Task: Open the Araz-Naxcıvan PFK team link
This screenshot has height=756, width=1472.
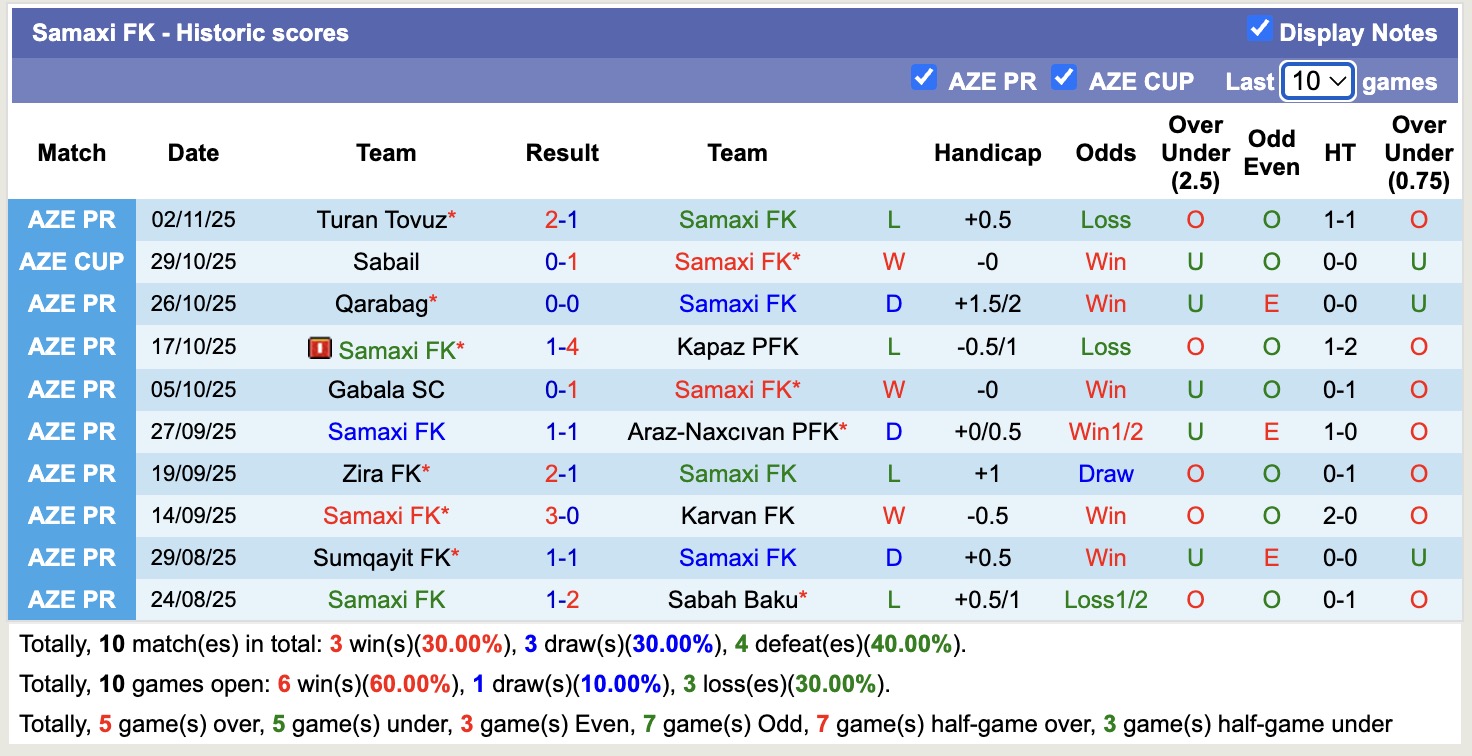Action: (732, 432)
